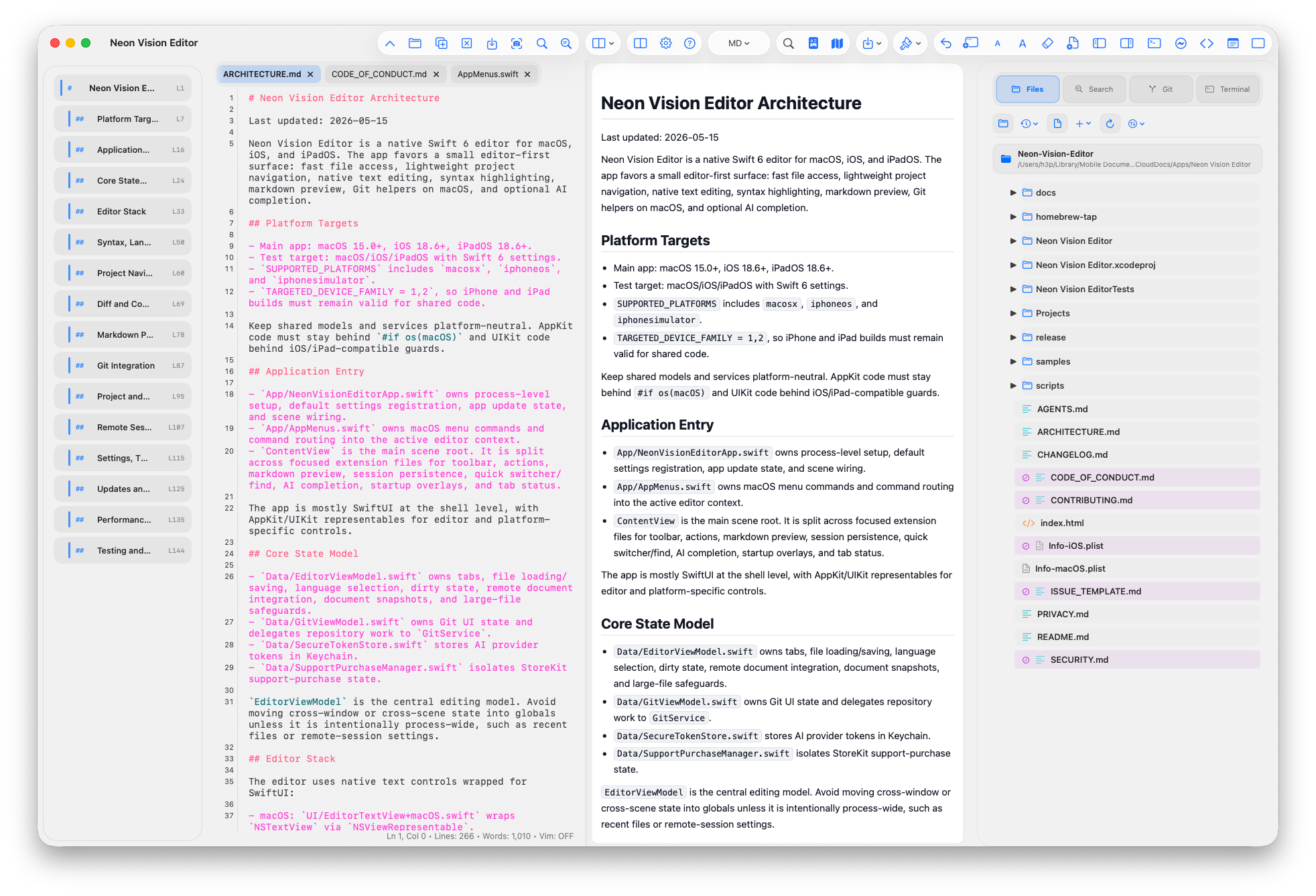
Task: Click the blue text-and-image preview icon
Action: [x=813, y=44]
